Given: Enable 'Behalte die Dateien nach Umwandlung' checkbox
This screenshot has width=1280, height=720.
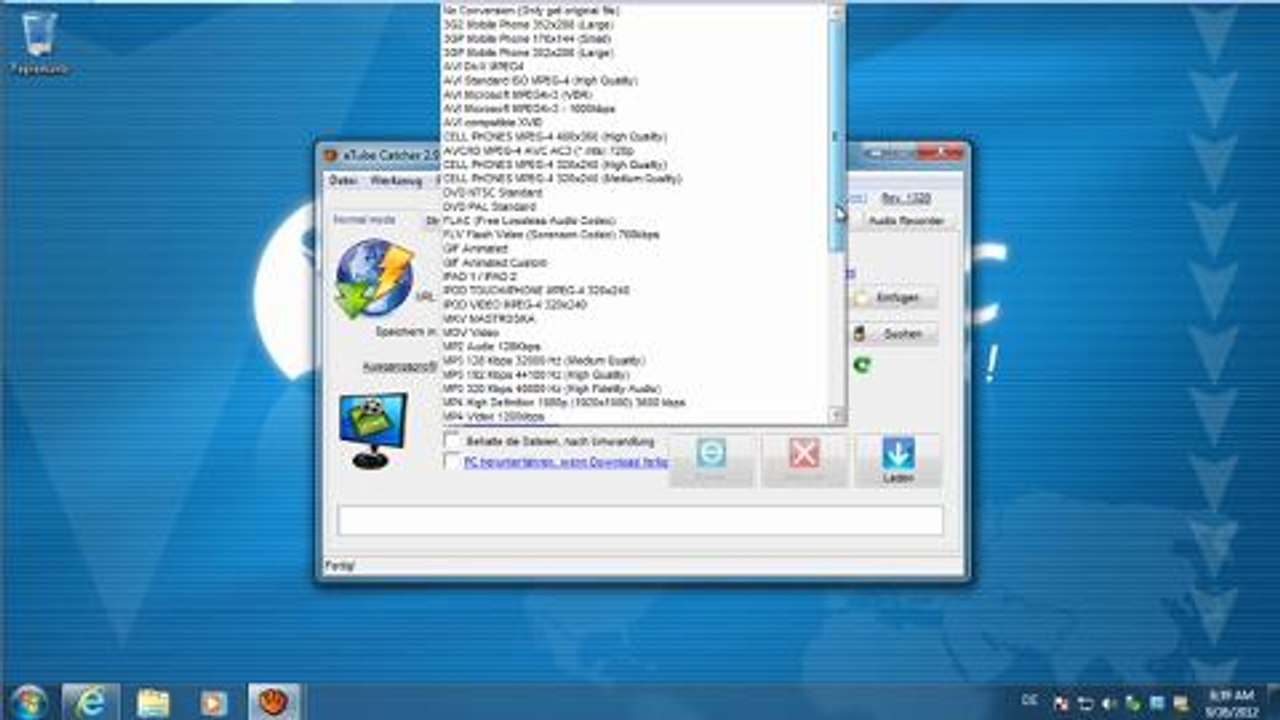Looking at the screenshot, I should tap(452, 441).
